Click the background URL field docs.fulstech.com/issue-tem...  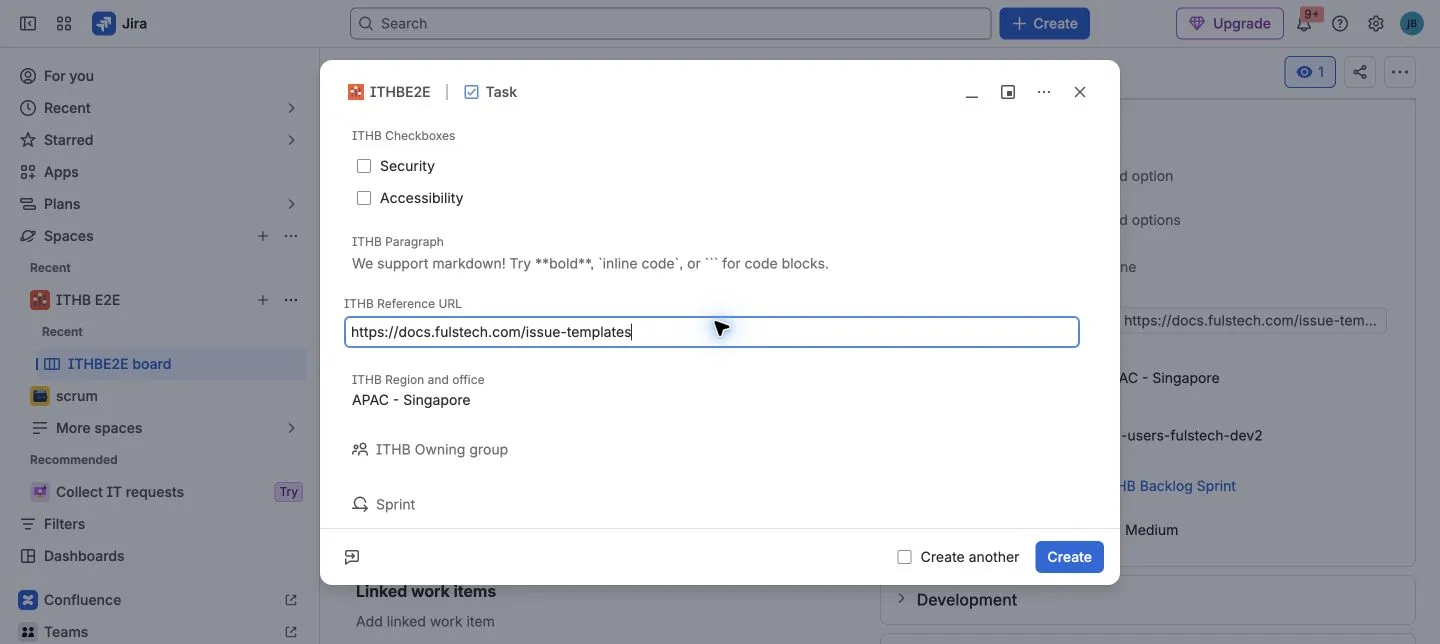click(1250, 321)
